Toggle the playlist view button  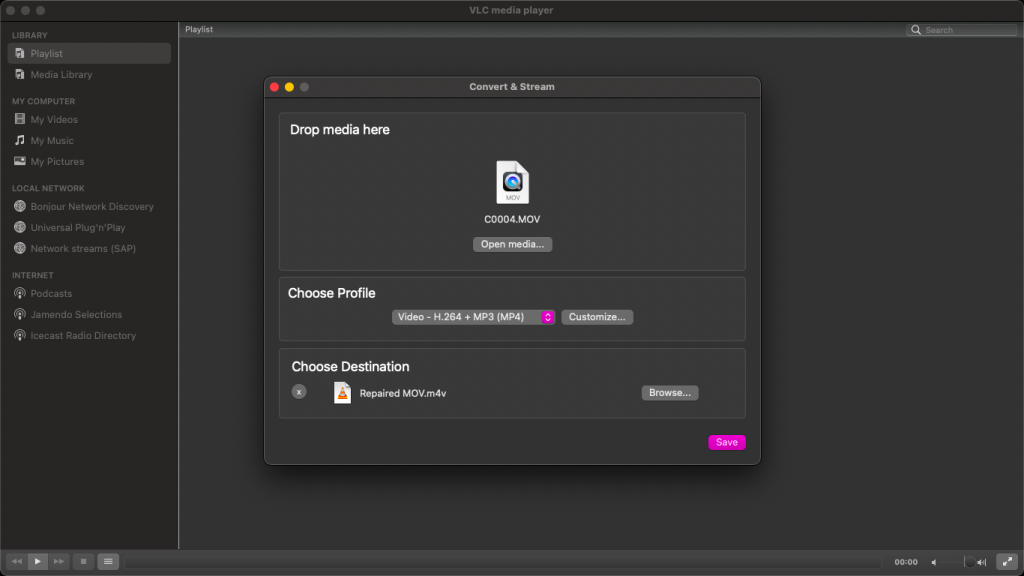coord(108,562)
